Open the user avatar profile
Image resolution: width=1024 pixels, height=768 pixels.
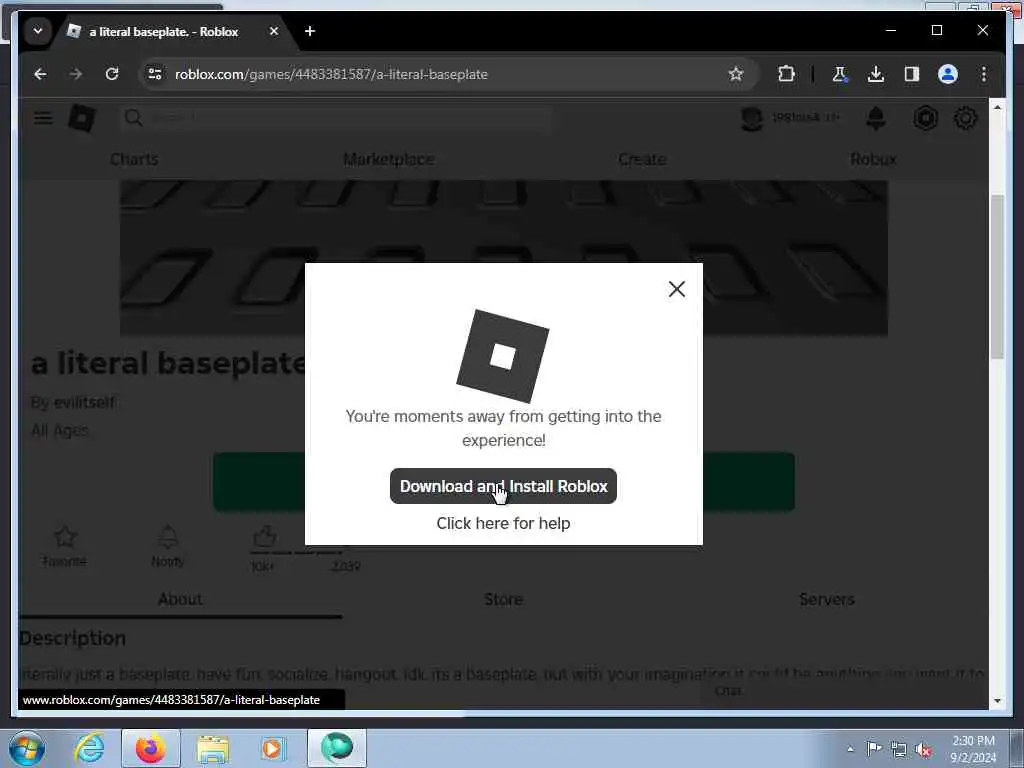click(x=752, y=118)
